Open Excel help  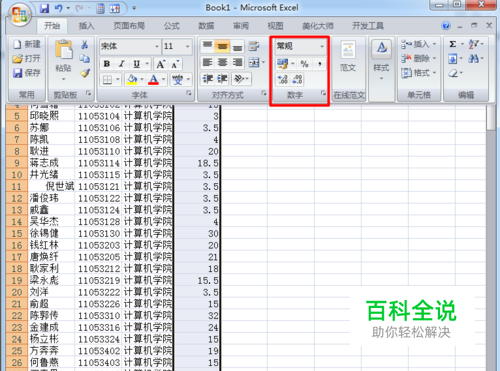tap(446, 26)
